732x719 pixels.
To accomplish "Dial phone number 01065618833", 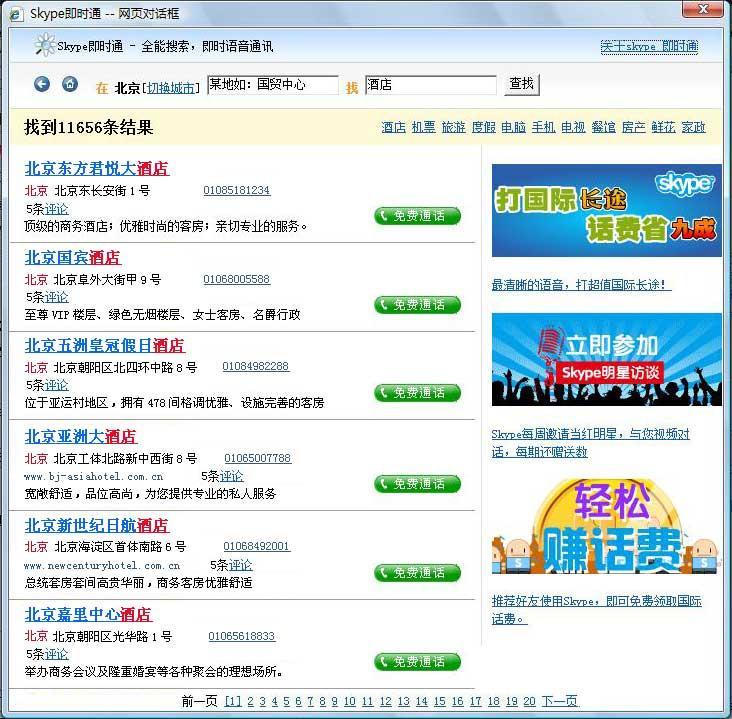I will pyautogui.click(x=242, y=636).
